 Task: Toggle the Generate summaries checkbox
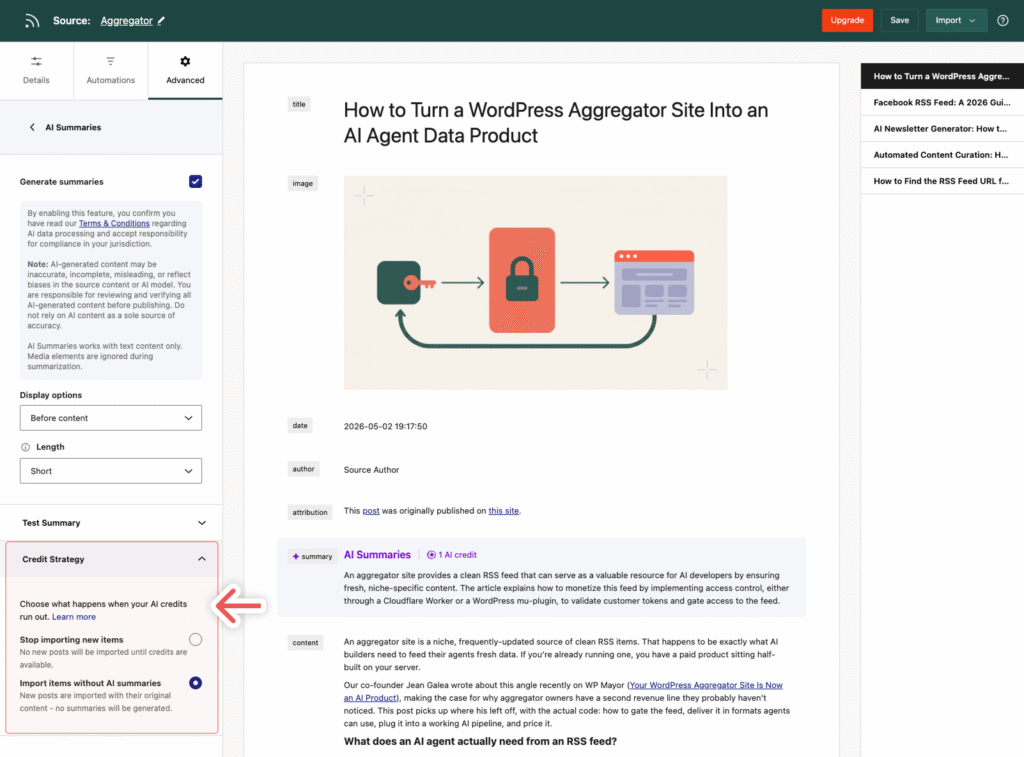195,182
